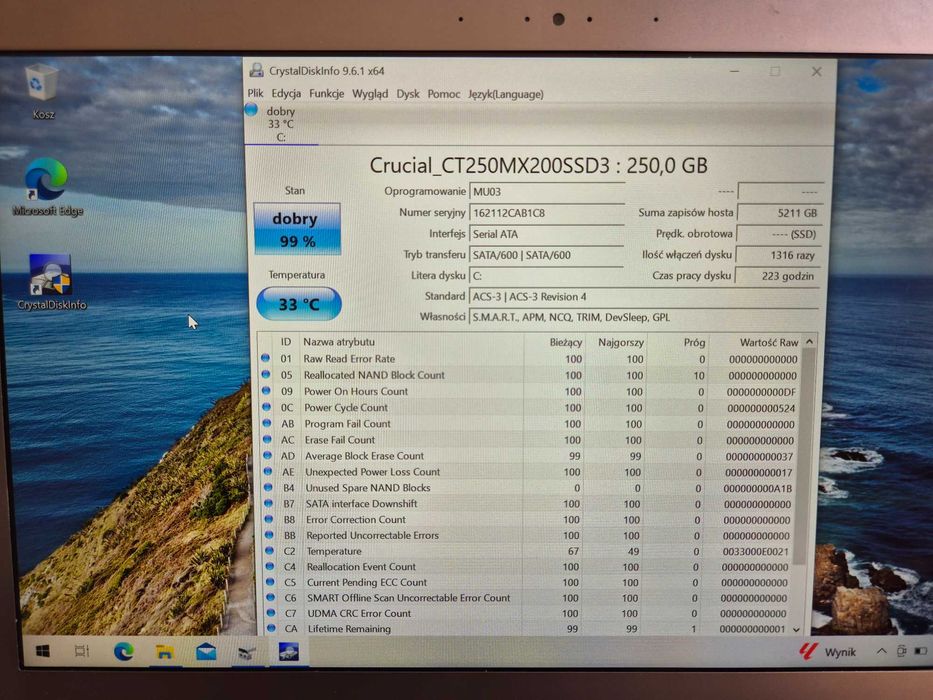The height and width of the screenshot is (700, 933).
Task: Click the Czas pracy dysku value 223 godzin
Action: tap(778, 276)
